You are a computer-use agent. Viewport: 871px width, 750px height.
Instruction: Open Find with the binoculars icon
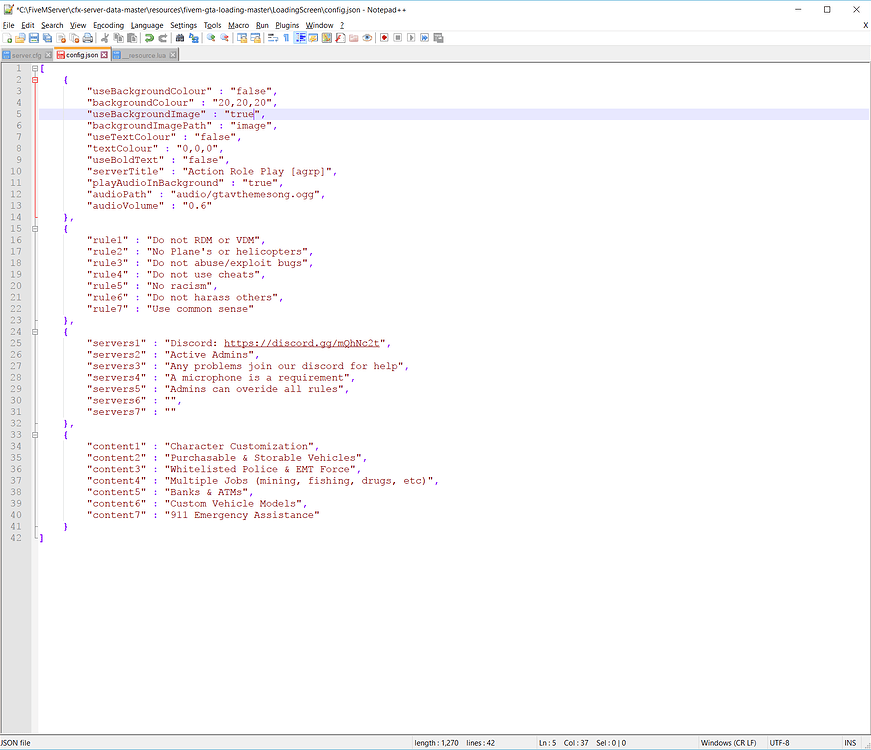pyautogui.click(x=179, y=38)
